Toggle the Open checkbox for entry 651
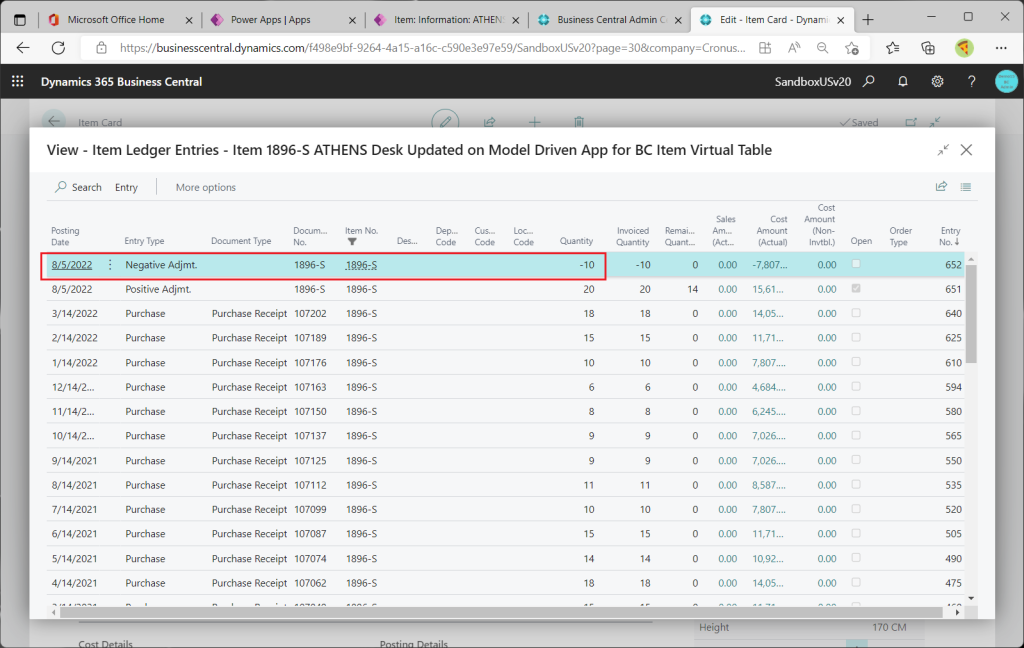This screenshot has height=648, width=1024. coord(856,289)
